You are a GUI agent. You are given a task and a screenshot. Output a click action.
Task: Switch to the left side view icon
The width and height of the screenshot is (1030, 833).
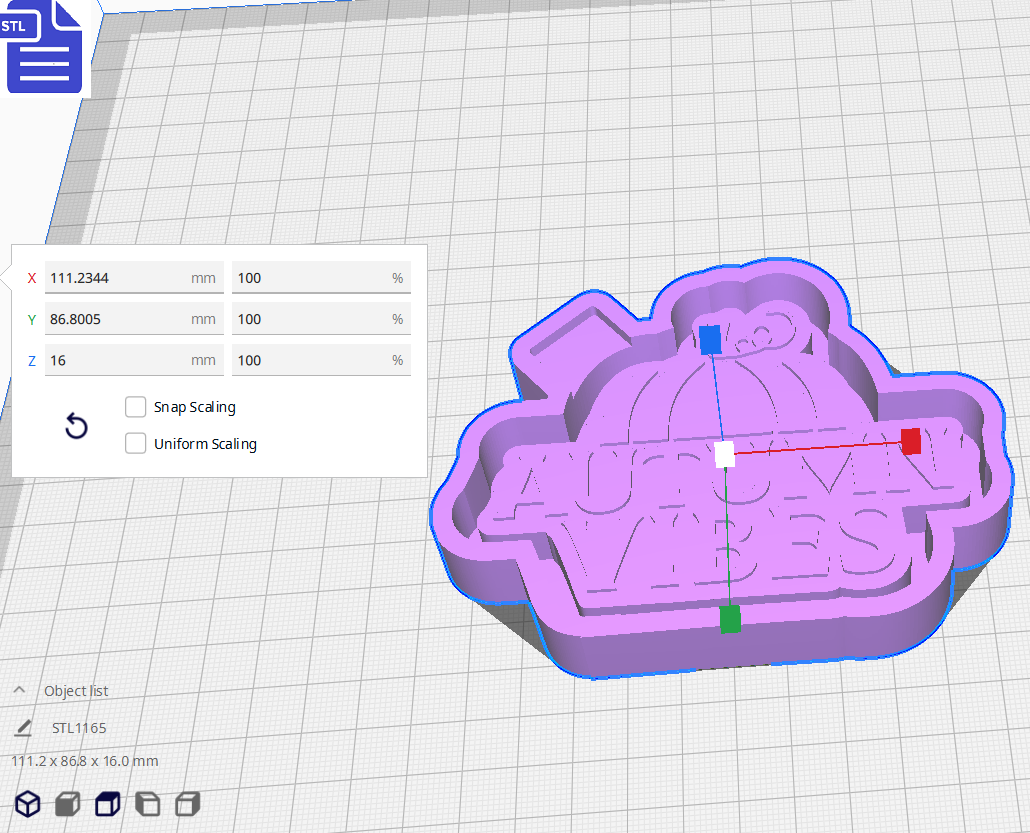[x=147, y=804]
